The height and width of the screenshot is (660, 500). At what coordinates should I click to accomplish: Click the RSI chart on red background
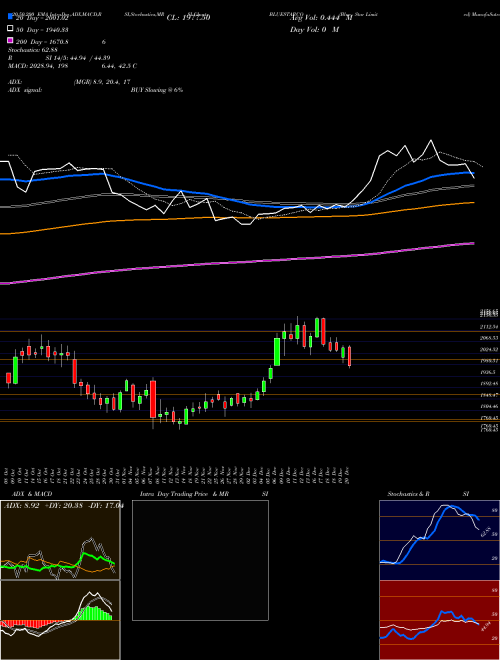[439, 620]
